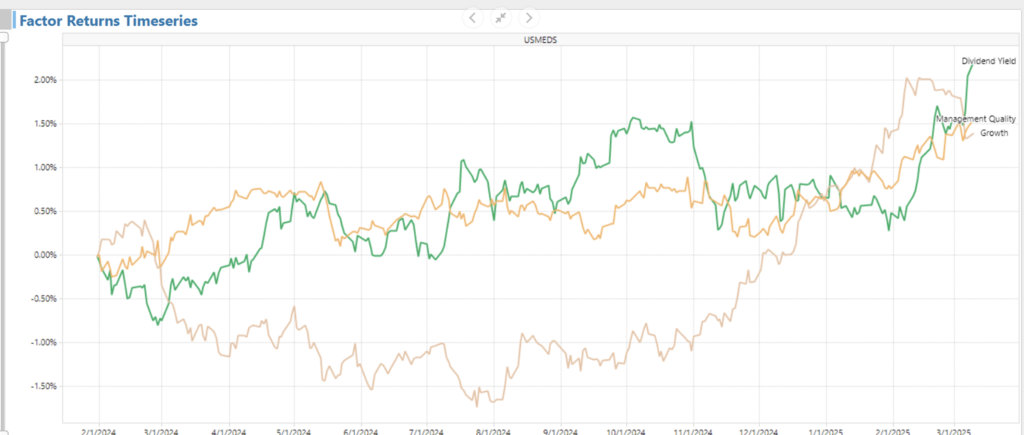Screen dimensions: 1024x435
Task: Toggle the small checkbox left of the chart
Action: pyautogui.click(x=4, y=37)
